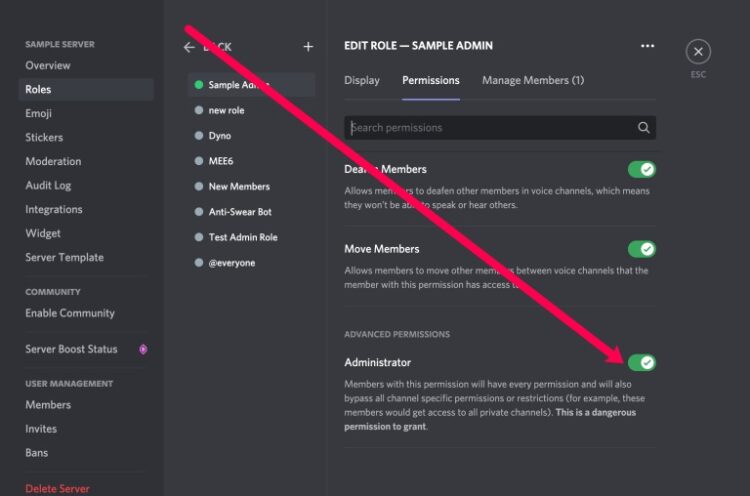Click the green Sample Admin role dot
Viewport: 750px width, 496px height.
tap(199, 85)
